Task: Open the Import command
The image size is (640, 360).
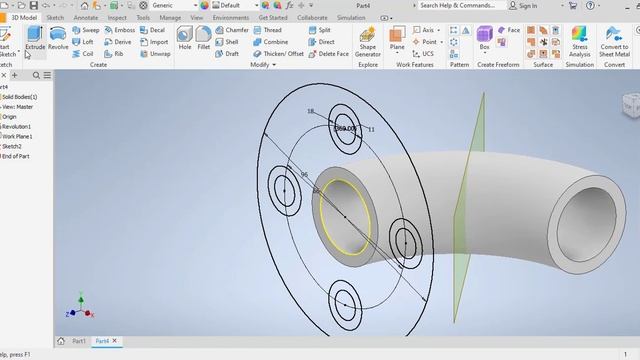Action: pyautogui.click(x=154, y=42)
